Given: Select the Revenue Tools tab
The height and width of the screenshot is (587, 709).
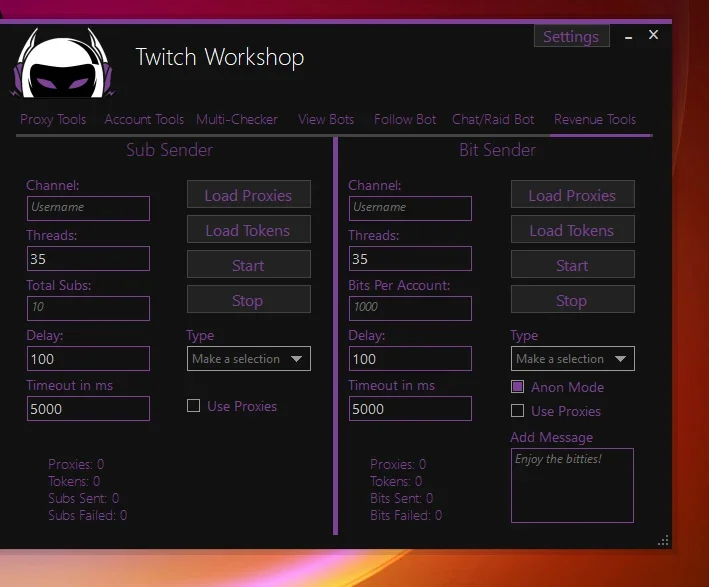Looking at the screenshot, I should 595,119.
